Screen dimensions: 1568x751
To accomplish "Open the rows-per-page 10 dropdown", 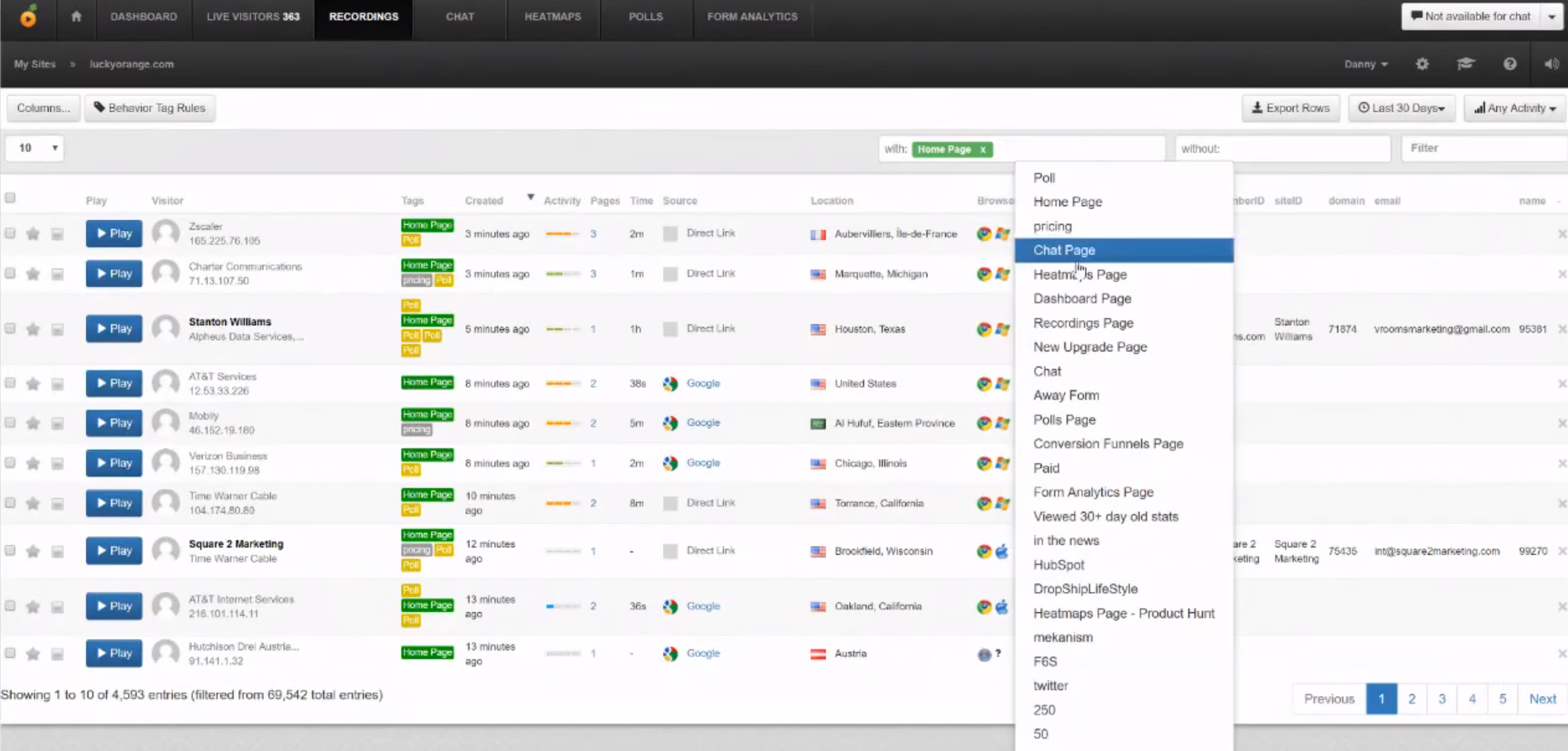I will (35, 148).
